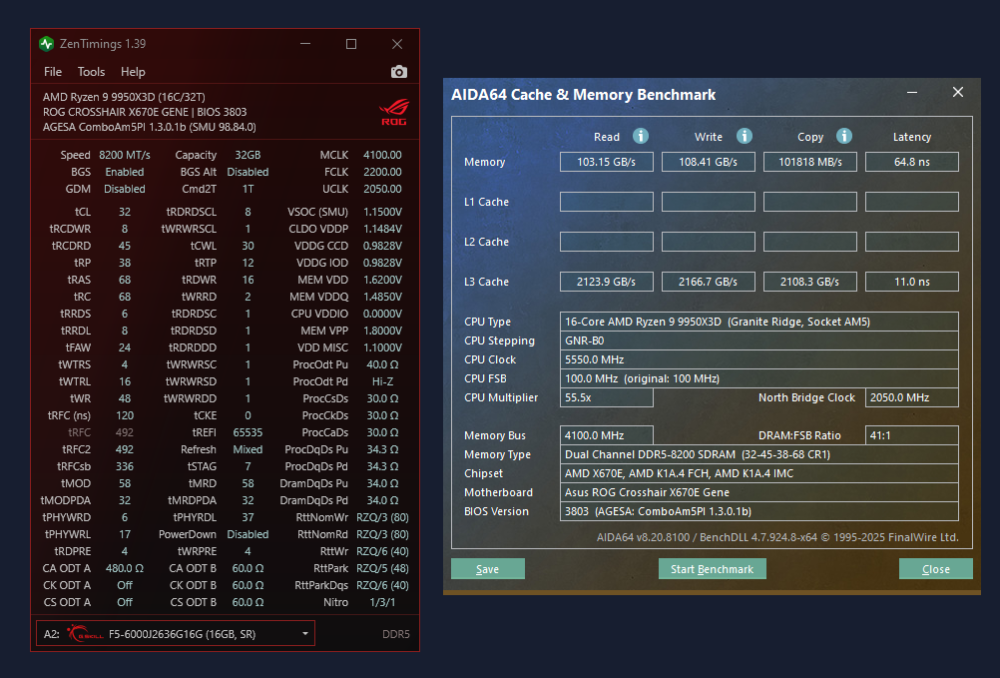
Task: Click the G.Skill logo in module selector
Action: pyautogui.click(x=85, y=633)
